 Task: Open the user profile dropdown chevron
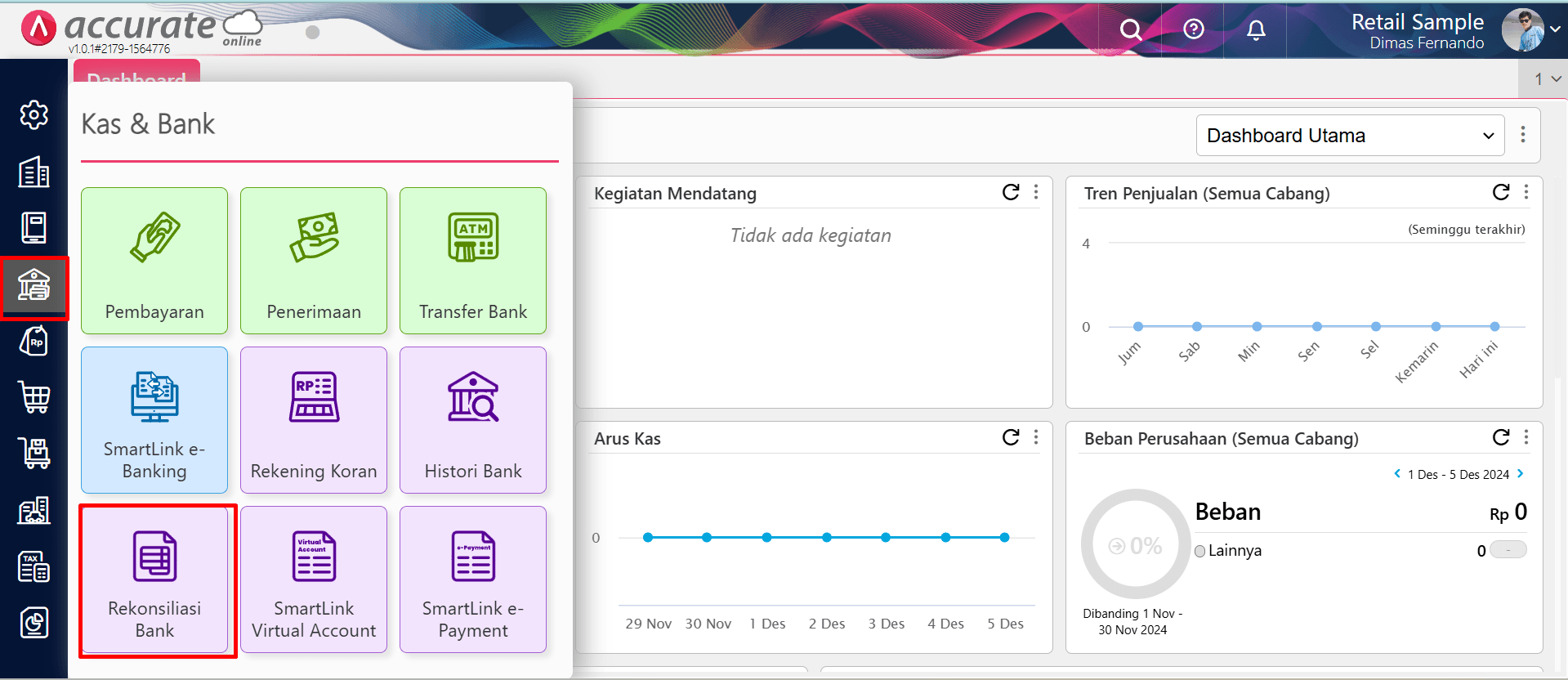point(1555,29)
